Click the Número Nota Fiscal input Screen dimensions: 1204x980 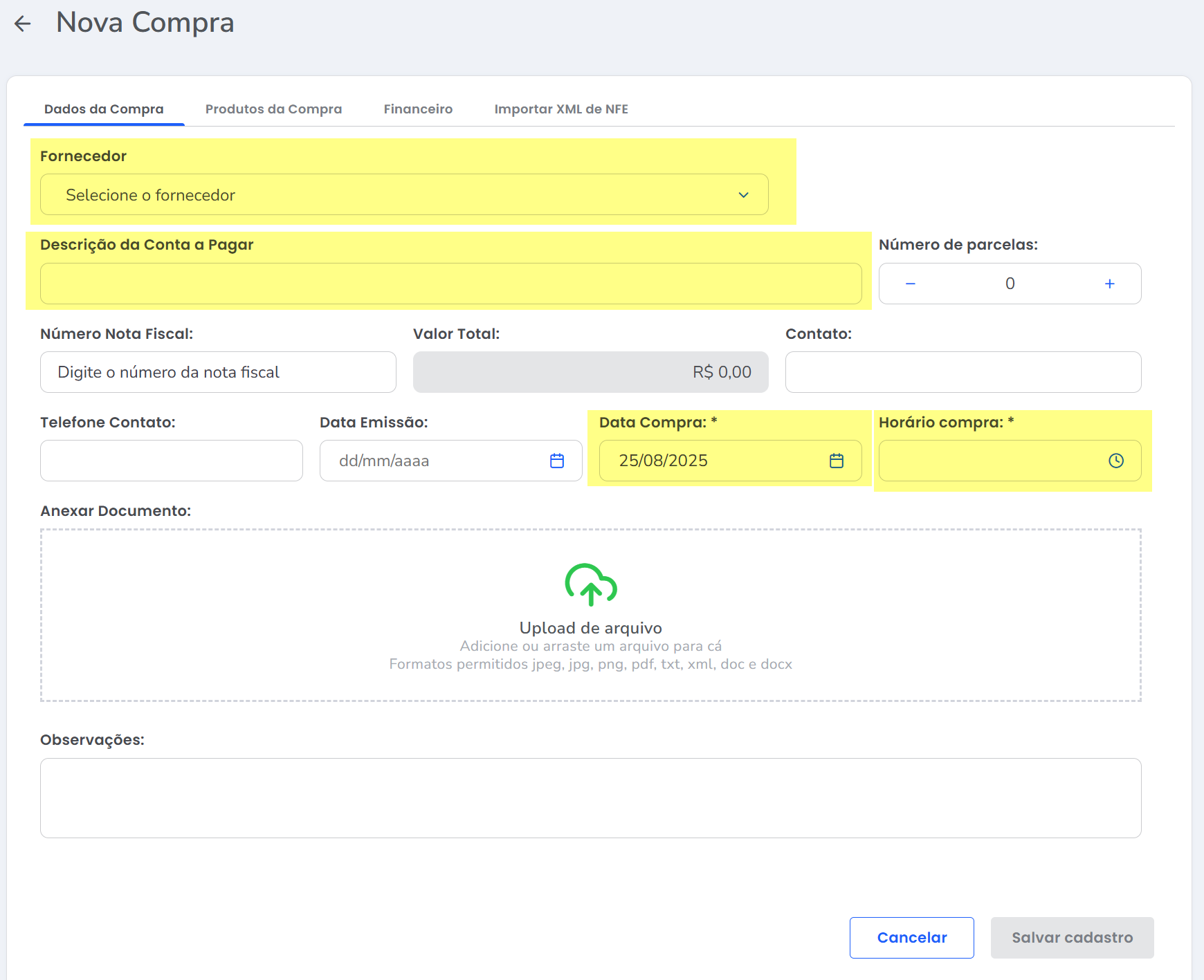click(218, 372)
